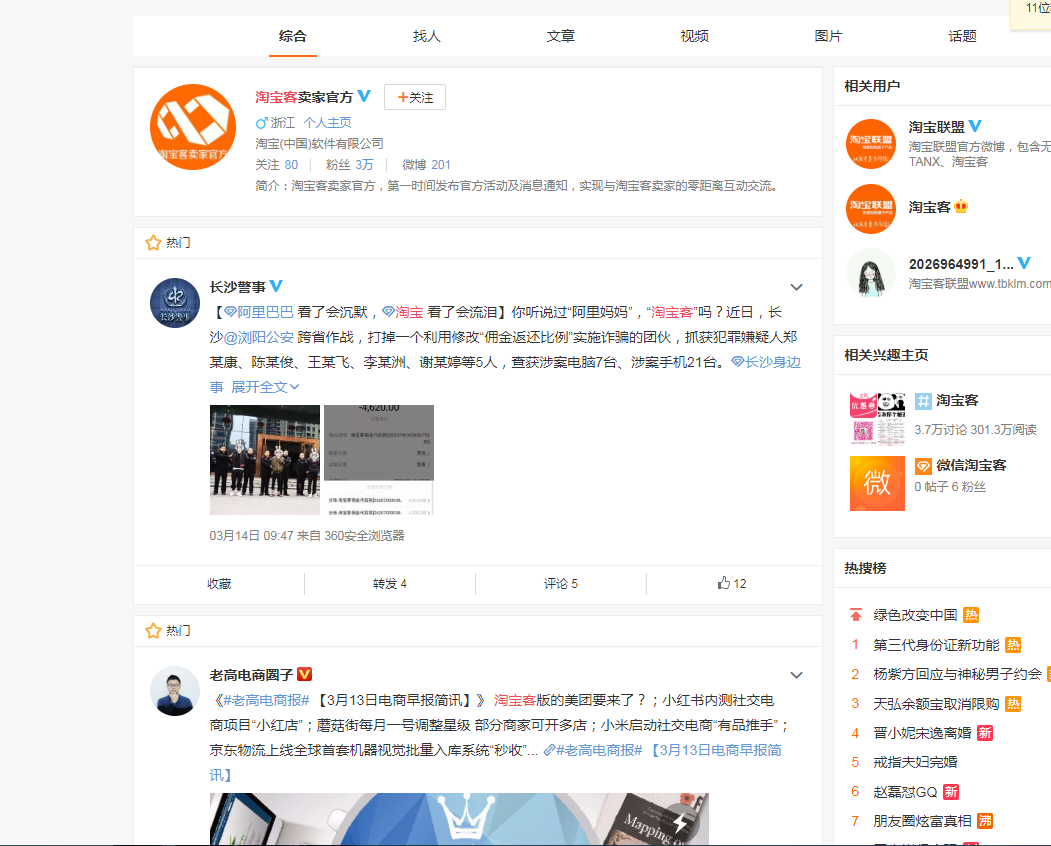Expand options menu on 老高电商圈子 post

point(796,675)
